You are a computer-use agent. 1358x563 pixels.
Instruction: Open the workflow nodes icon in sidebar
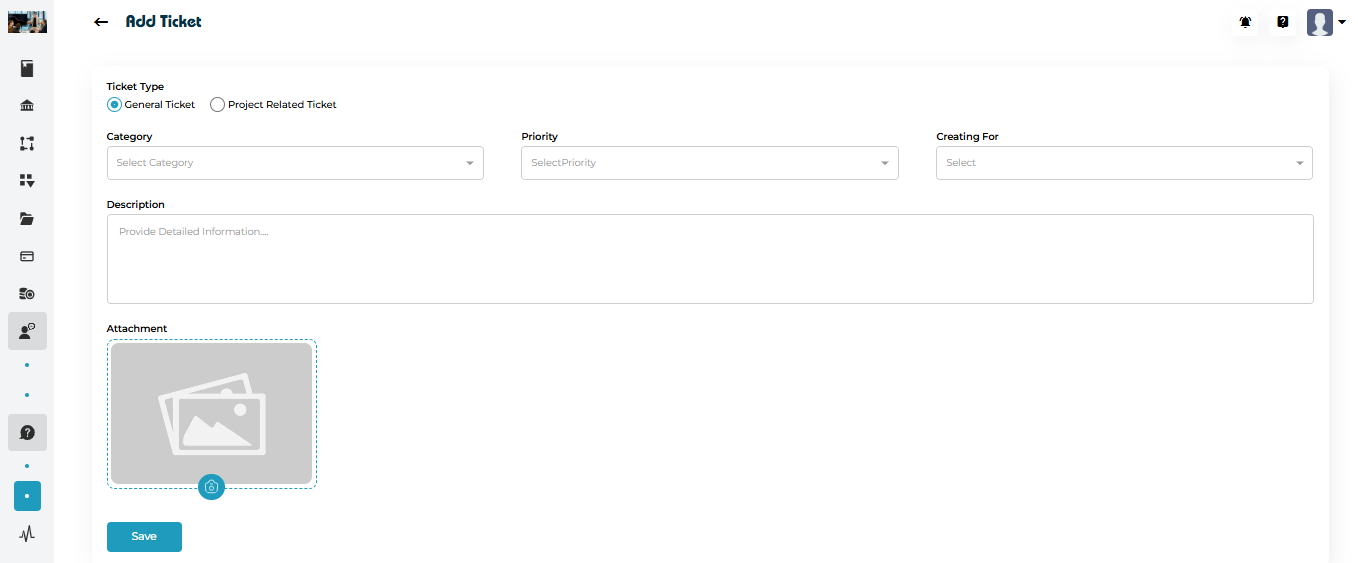(27, 144)
